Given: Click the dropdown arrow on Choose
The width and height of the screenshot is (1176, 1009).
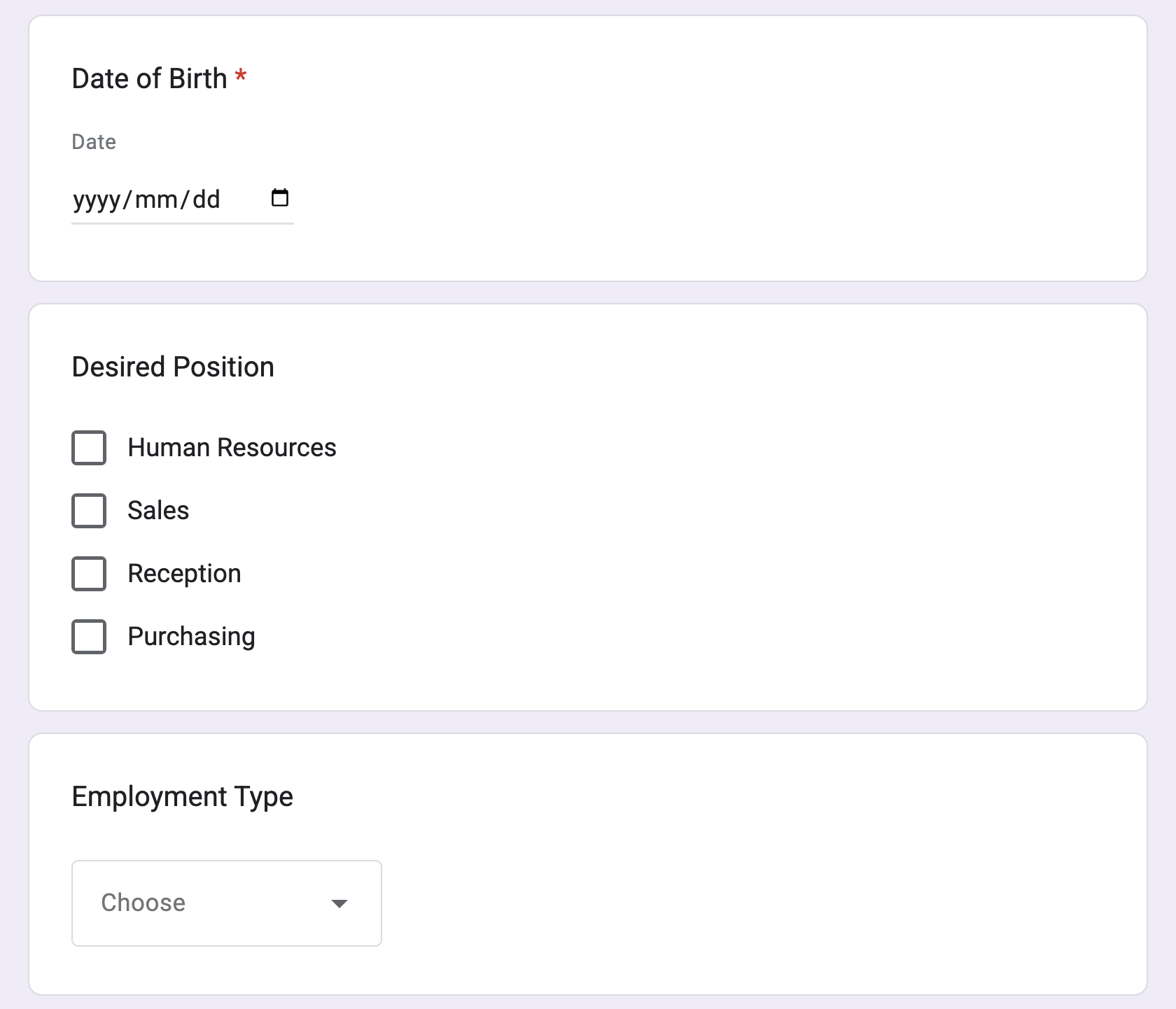Looking at the screenshot, I should 340,903.
